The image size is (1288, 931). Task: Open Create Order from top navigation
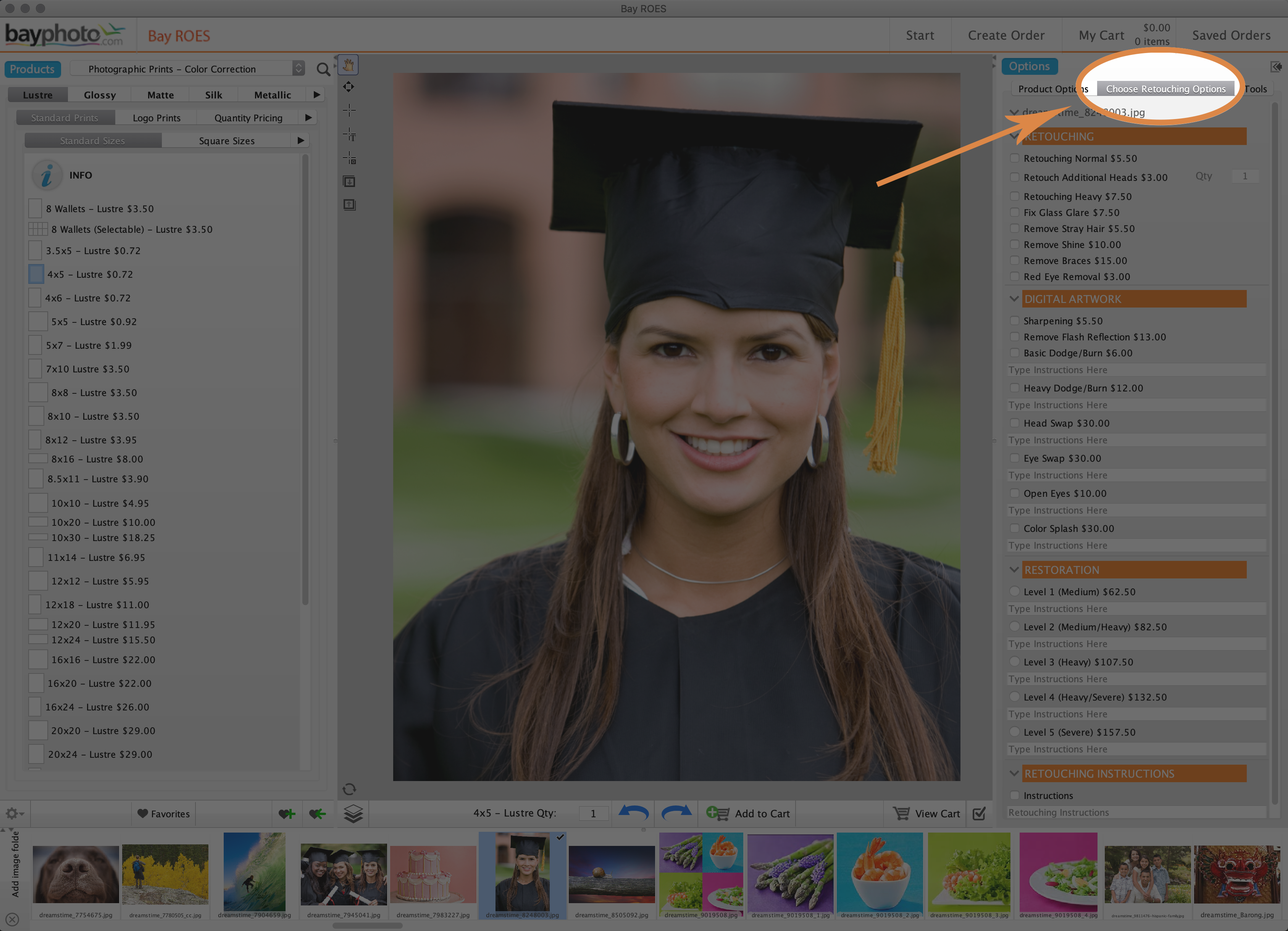pyautogui.click(x=1006, y=35)
